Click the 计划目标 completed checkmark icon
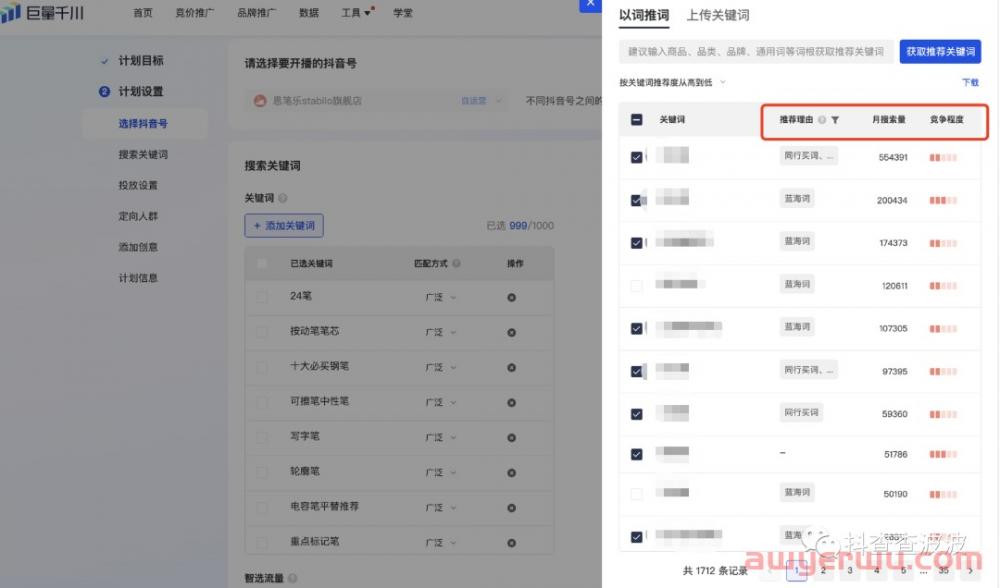The width and height of the screenshot is (1000, 588). tap(104, 61)
